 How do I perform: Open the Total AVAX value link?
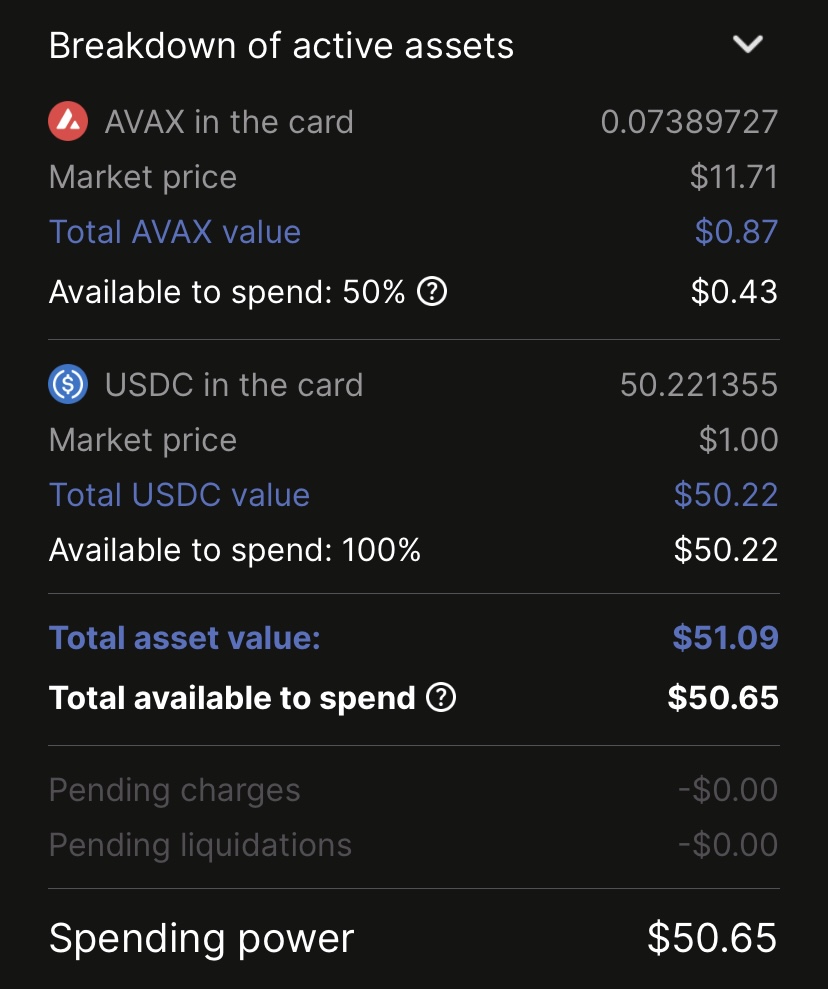[175, 232]
